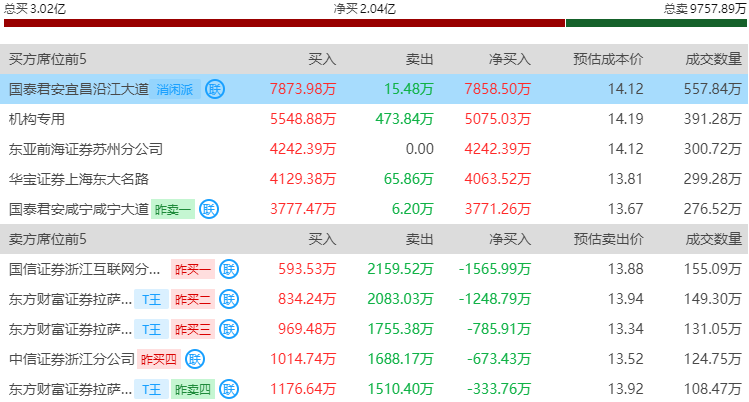Click the 473.84万 sell value

405,119
